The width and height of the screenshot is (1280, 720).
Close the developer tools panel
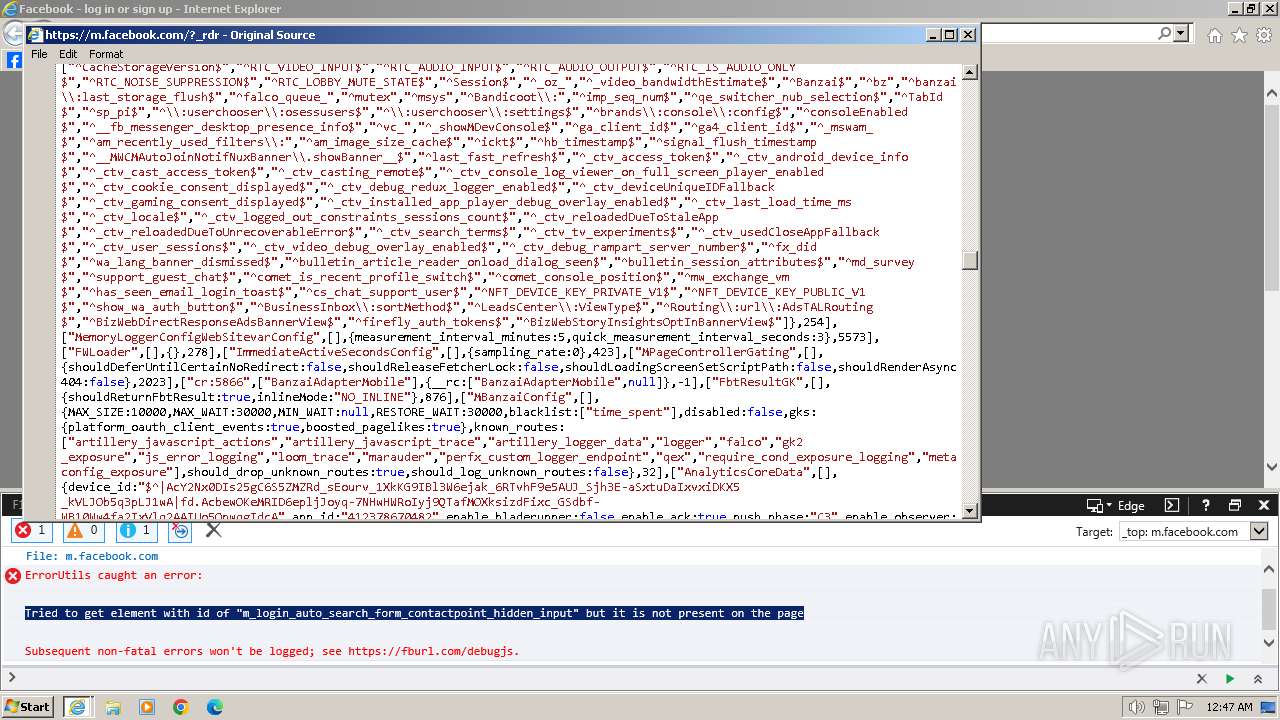[1263, 505]
